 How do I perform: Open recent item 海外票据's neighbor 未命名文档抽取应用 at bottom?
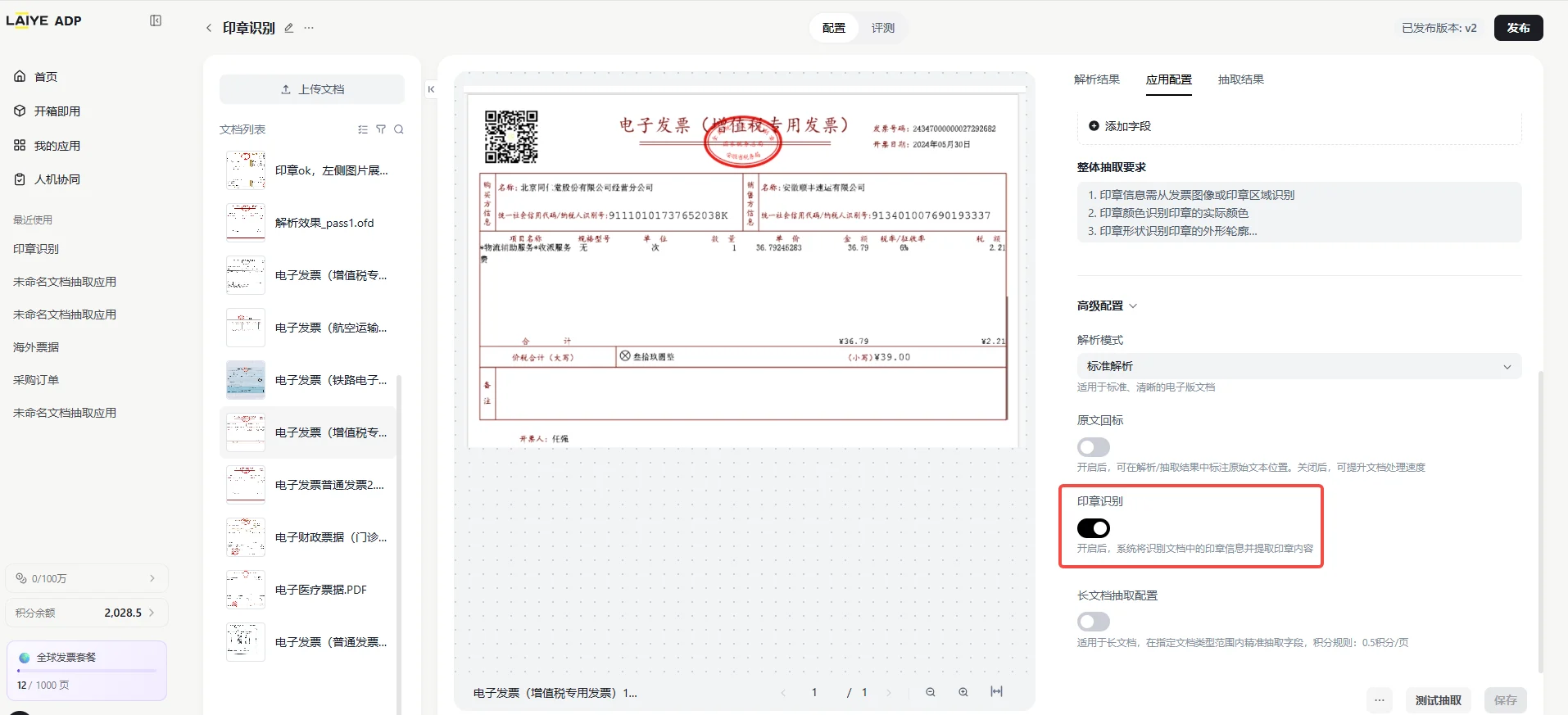click(x=65, y=413)
